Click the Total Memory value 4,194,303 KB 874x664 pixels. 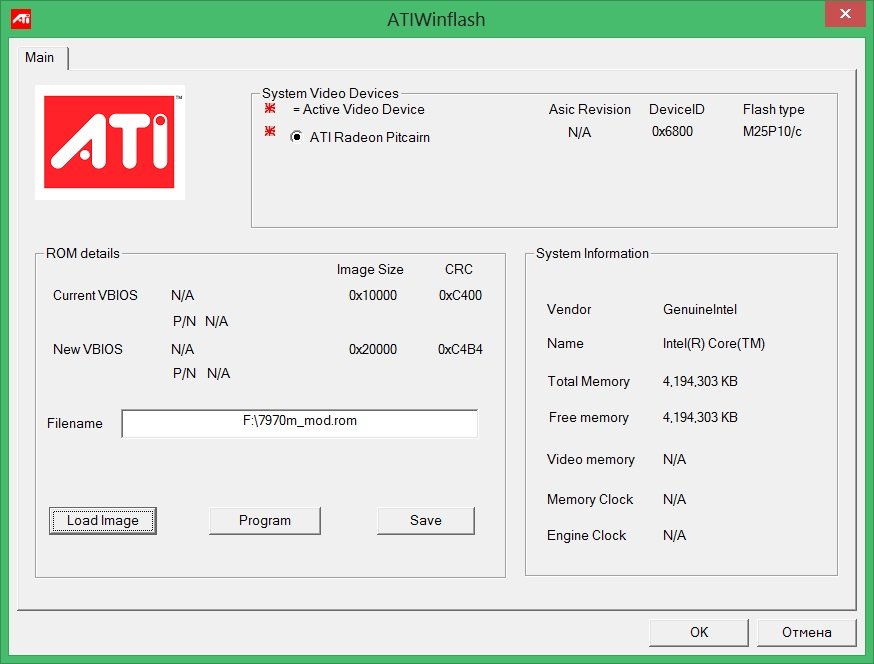700,381
